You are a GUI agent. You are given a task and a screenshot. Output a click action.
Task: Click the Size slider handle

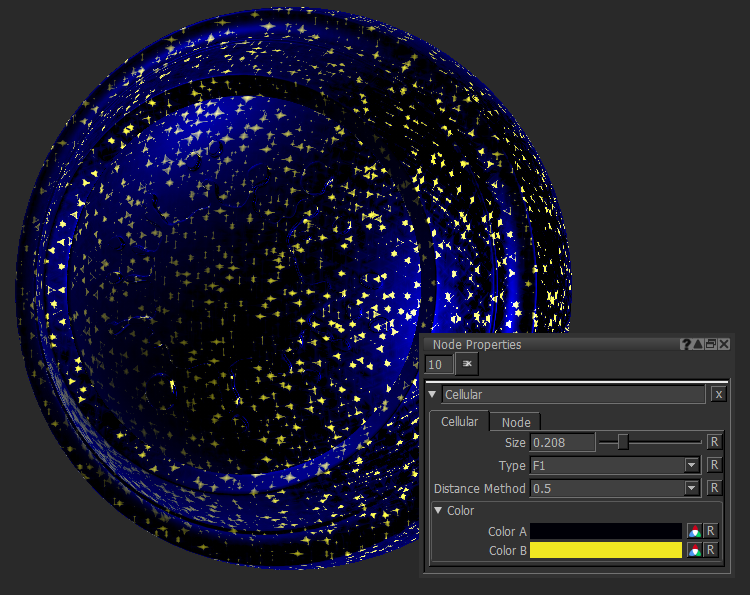coord(623,441)
